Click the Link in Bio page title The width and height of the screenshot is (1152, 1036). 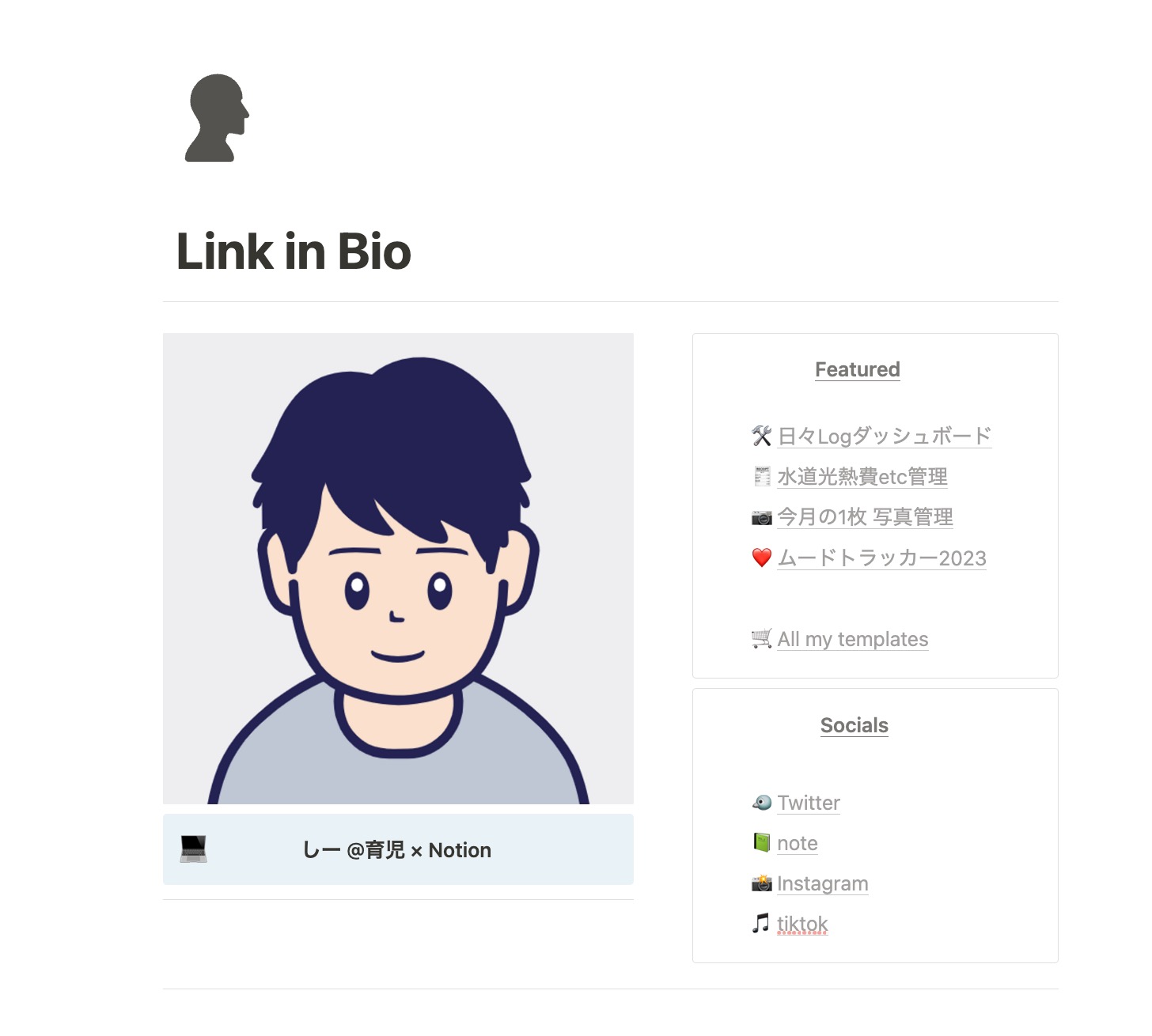coord(294,251)
